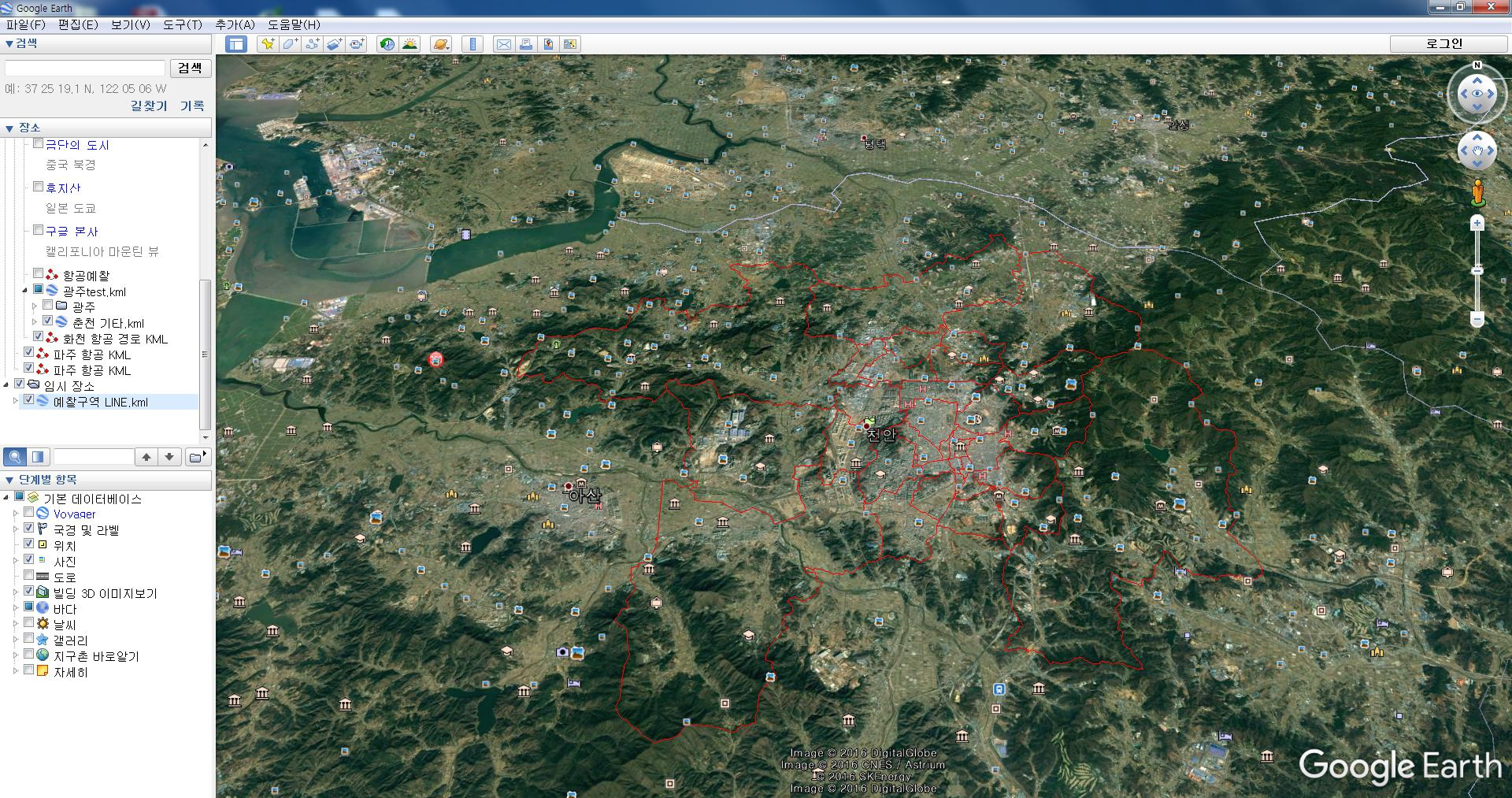Uncheck 빌딩 3D 이미지보기 layer
The image size is (1512, 798).
pos(29,591)
